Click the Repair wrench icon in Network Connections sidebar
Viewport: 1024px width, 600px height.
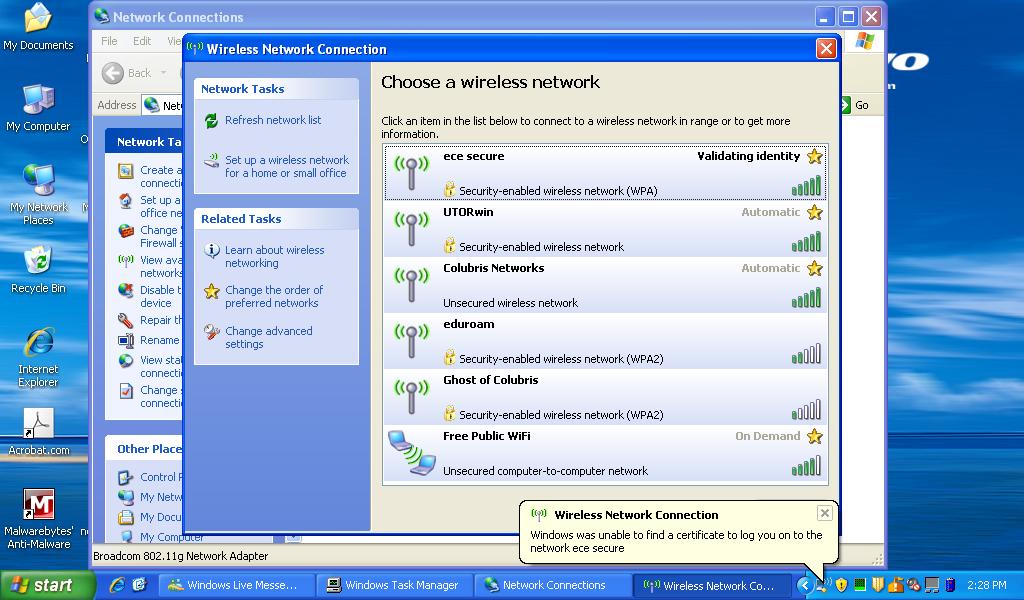tap(125, 321)
